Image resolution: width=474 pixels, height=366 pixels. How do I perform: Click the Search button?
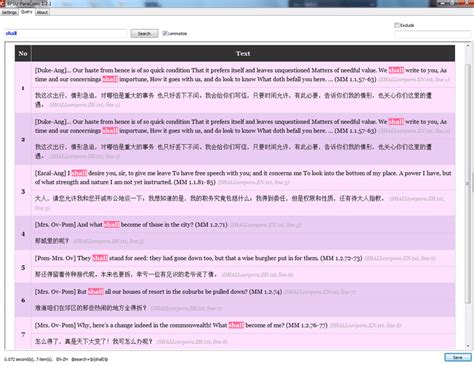(144, 33)
